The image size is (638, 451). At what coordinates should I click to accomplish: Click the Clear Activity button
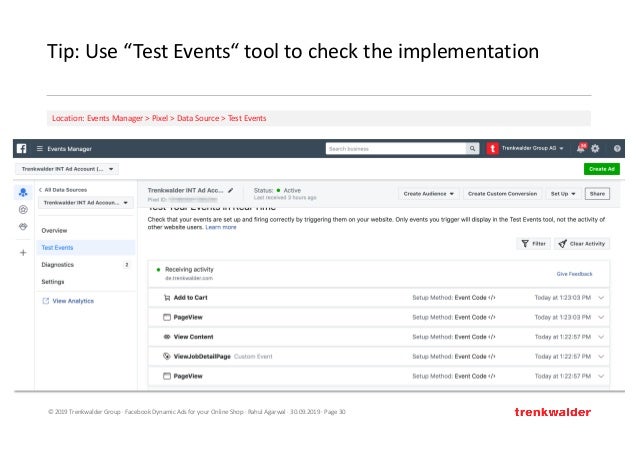tap(582, 243)
